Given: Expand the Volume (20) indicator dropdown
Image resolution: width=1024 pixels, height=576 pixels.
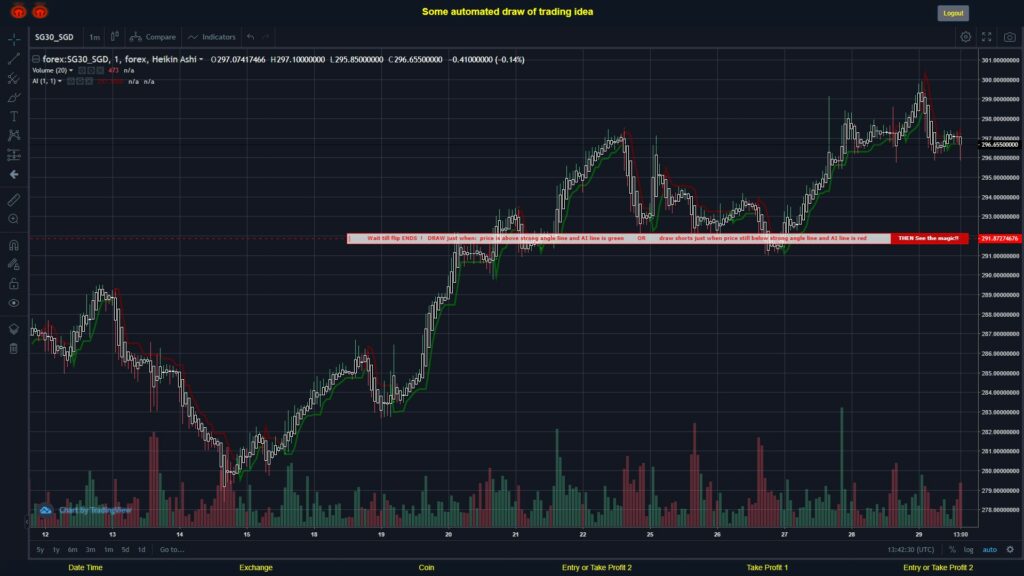Looking at the screenshot, I should 71,71.
